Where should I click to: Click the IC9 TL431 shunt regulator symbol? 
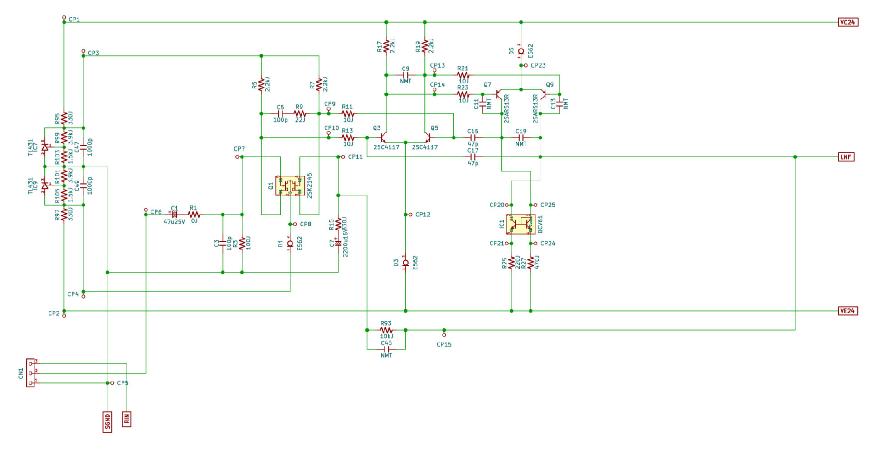(x=44, y=184)
